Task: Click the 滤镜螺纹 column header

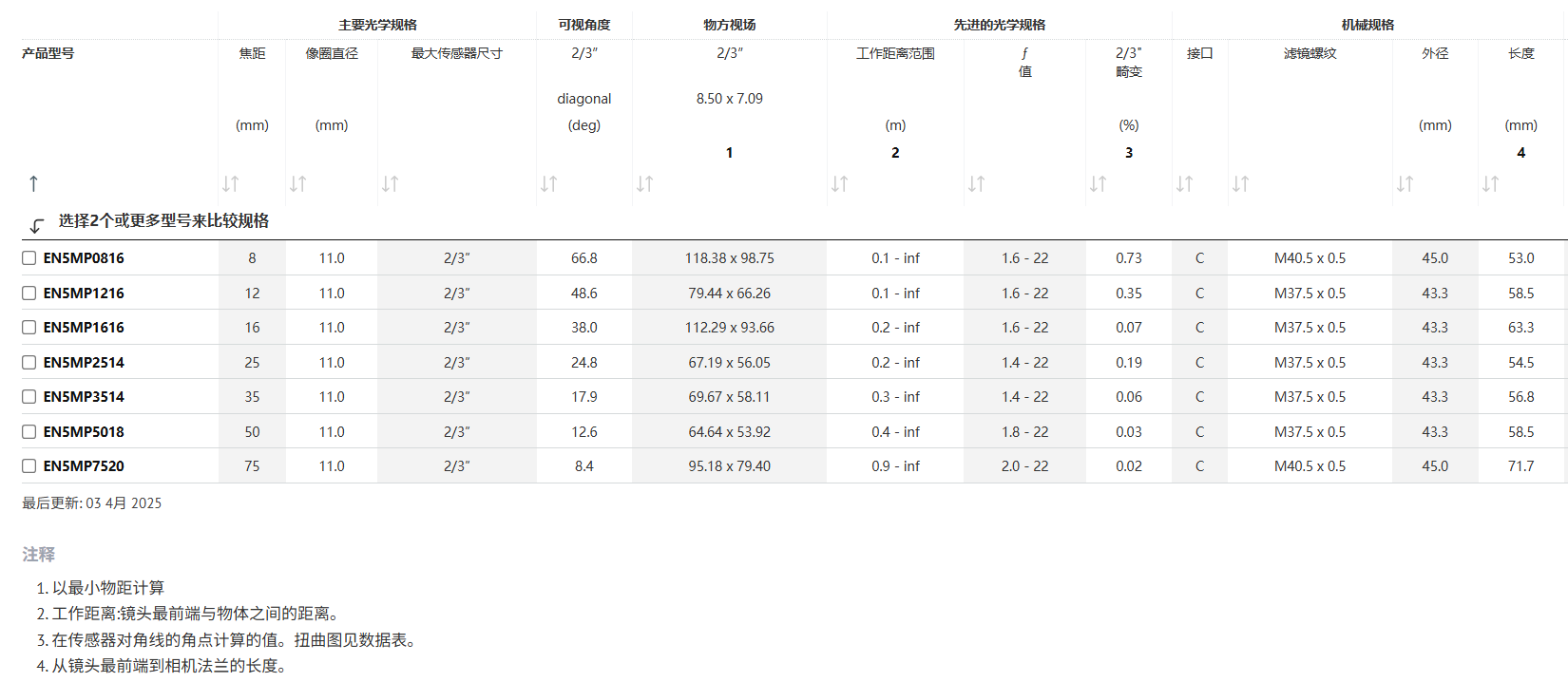Action: (1310, 53)
